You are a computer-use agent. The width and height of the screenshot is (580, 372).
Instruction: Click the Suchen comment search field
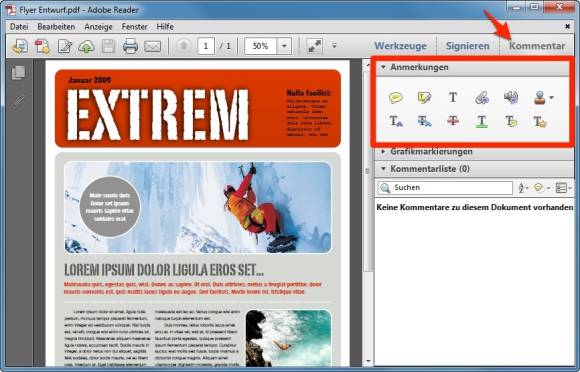click(x=445, y=187)
